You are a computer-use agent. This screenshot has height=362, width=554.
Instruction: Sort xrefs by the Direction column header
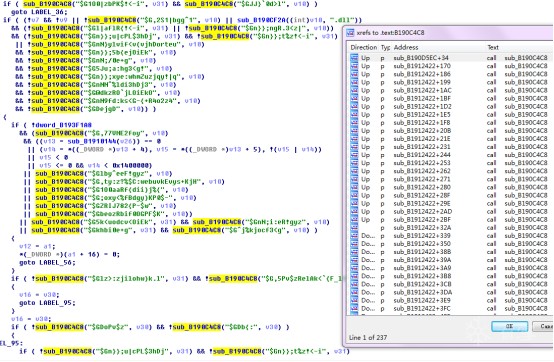point(364,47)
